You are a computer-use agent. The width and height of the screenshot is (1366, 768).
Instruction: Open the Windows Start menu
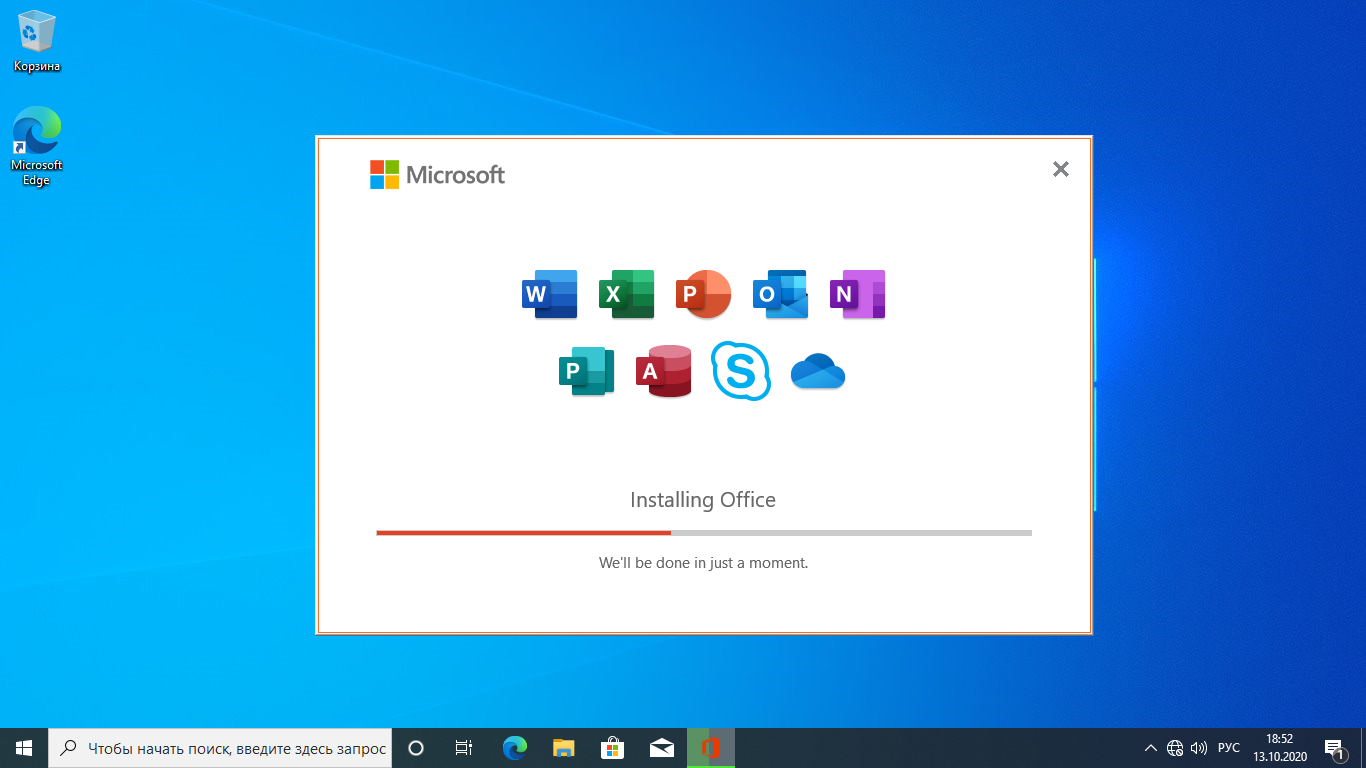point(24,748)
